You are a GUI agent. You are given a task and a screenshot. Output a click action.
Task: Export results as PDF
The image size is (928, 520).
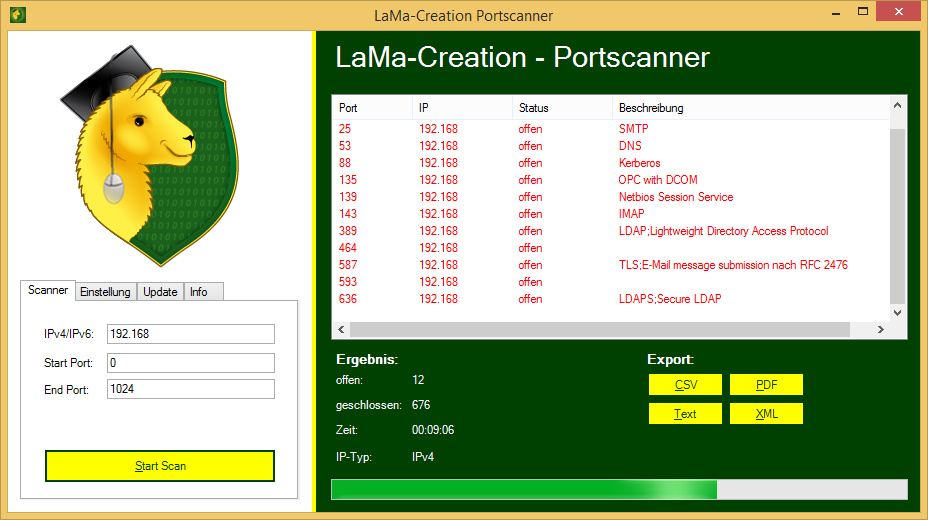[x=766, y=385]
